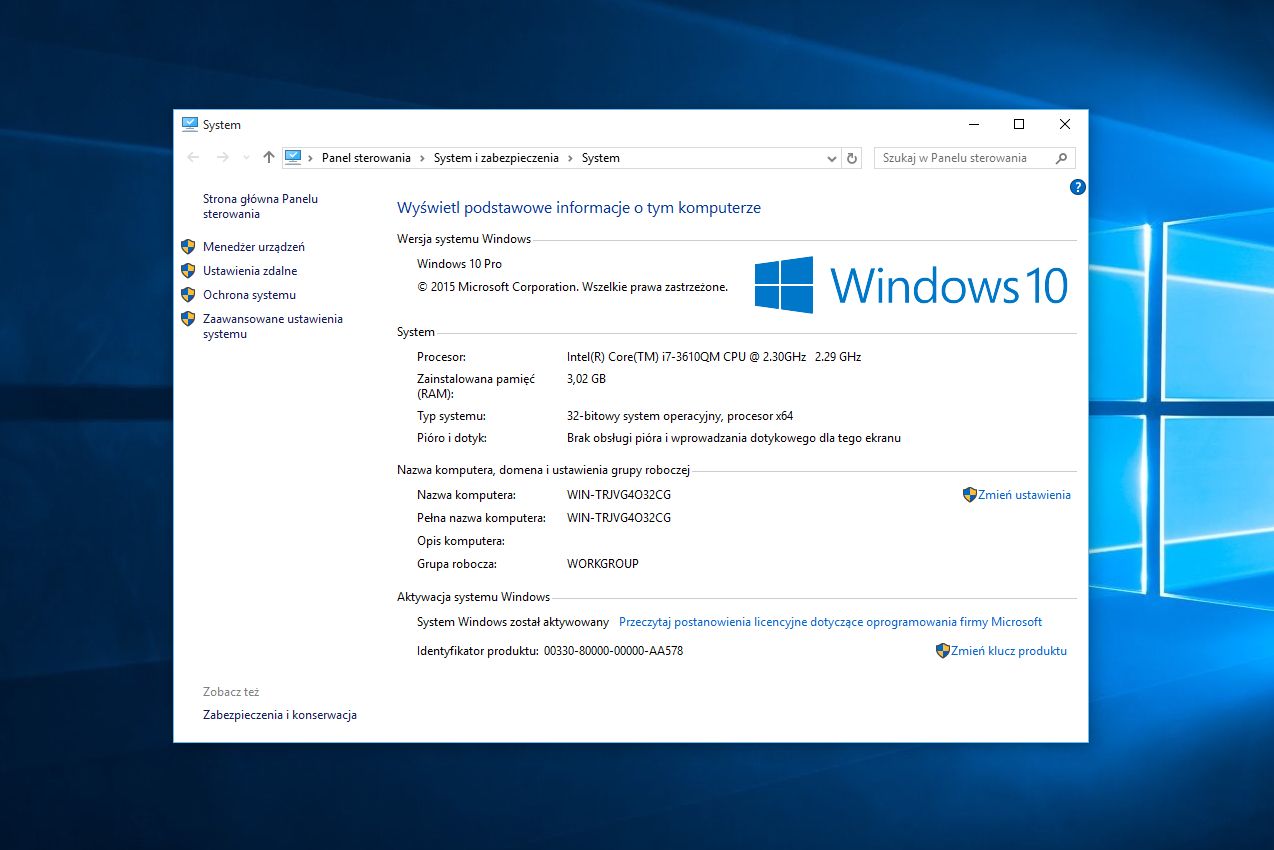
Task: Go up one level with Up arrow
Action: coord(268,157)
